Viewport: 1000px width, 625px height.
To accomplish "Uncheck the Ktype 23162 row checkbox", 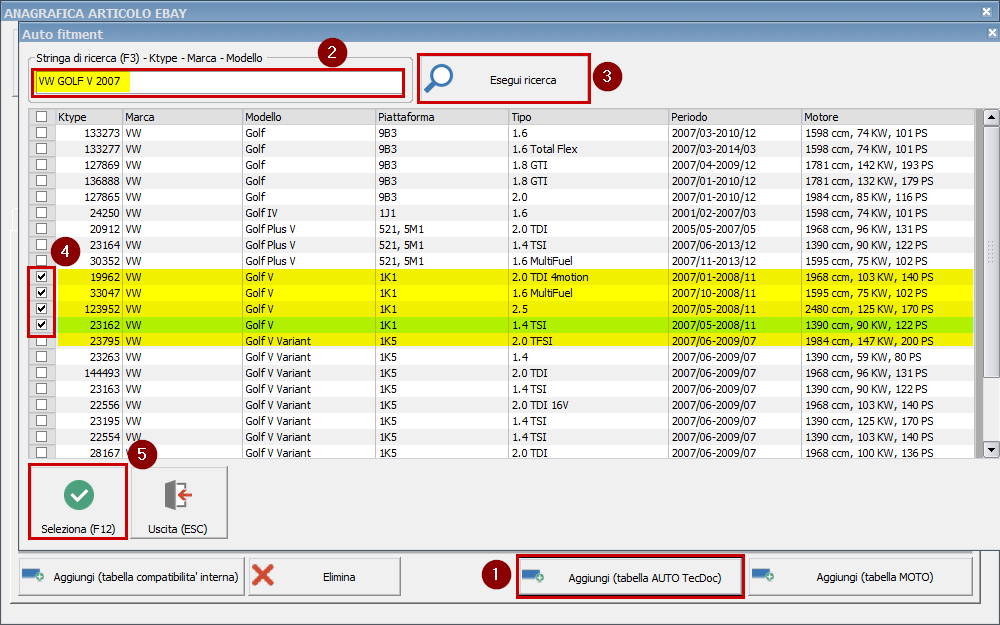I will 41,325.
